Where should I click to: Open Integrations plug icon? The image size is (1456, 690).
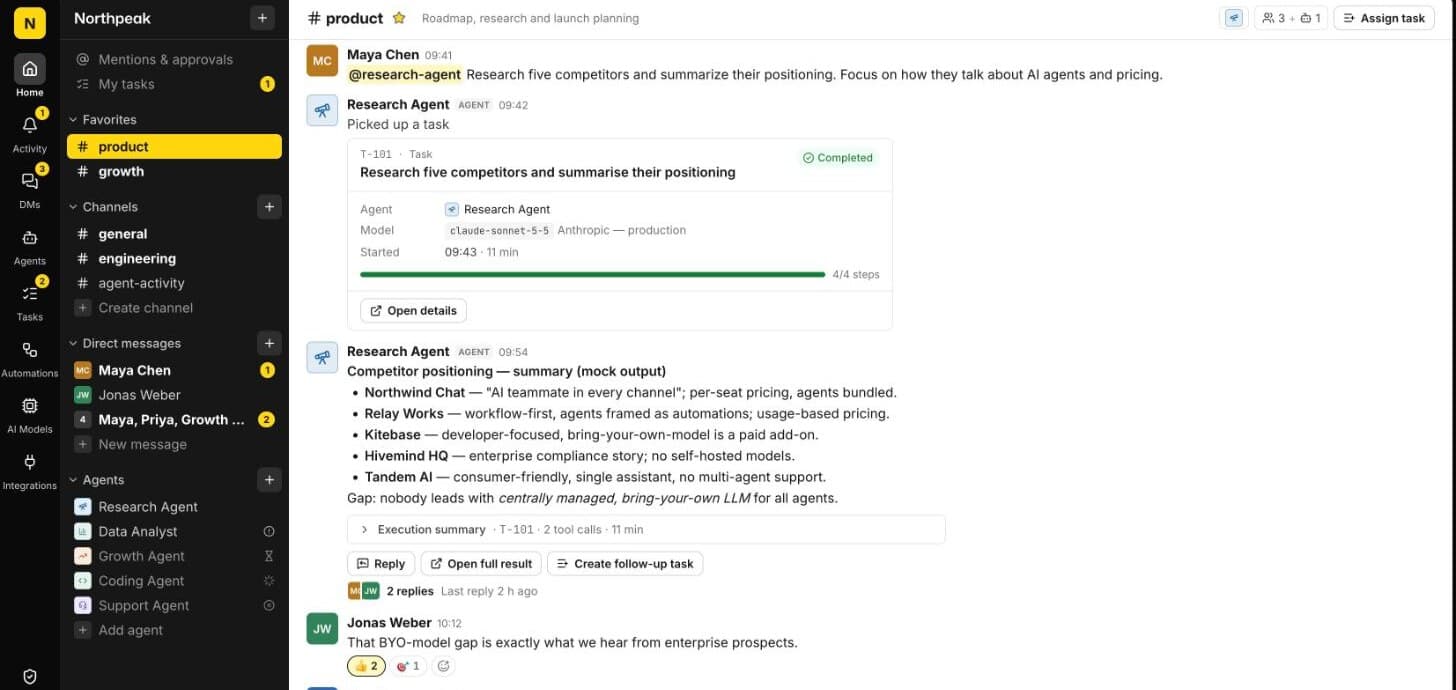30,470
